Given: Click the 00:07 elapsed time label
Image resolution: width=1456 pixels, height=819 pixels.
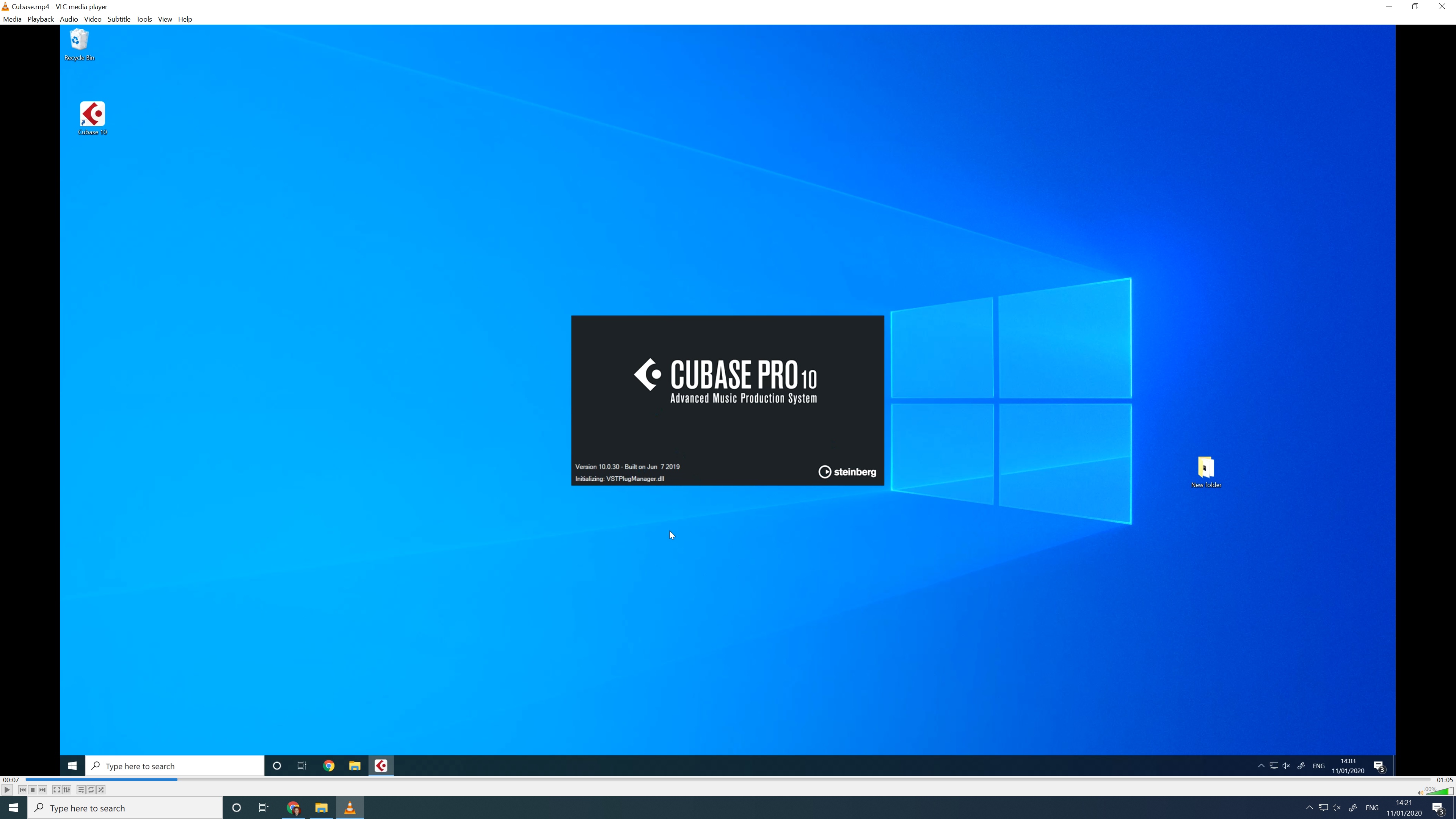Looking at the screenshot, I should click(11, 780).
